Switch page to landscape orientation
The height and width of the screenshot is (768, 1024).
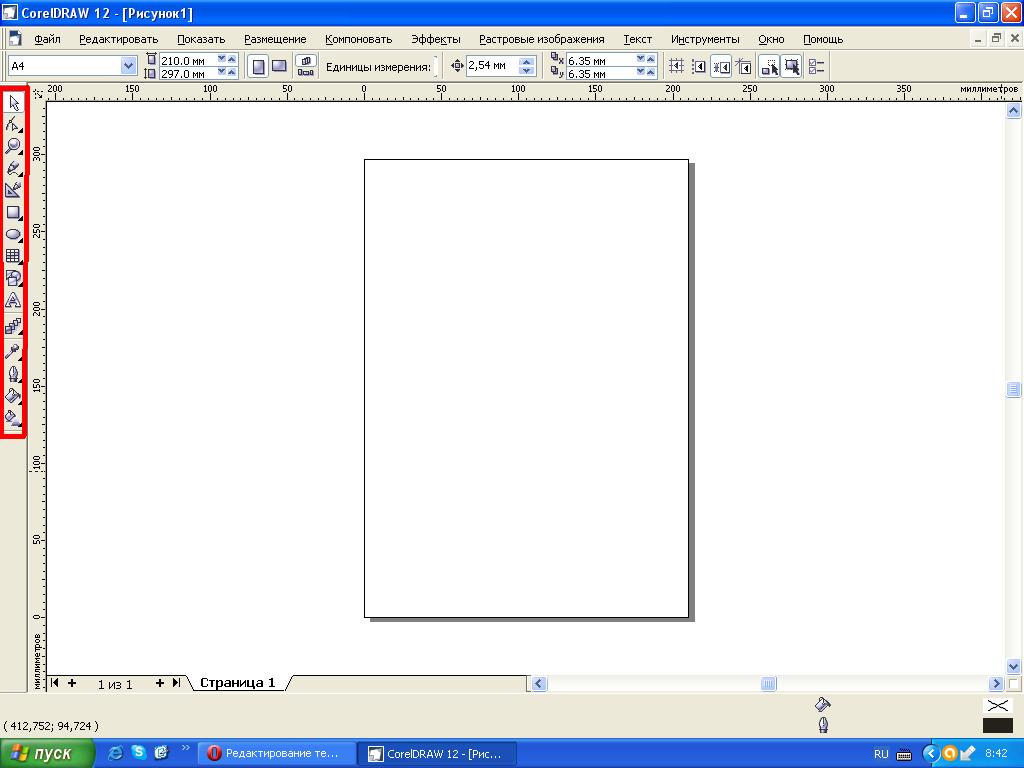click(x=280, y=66)
